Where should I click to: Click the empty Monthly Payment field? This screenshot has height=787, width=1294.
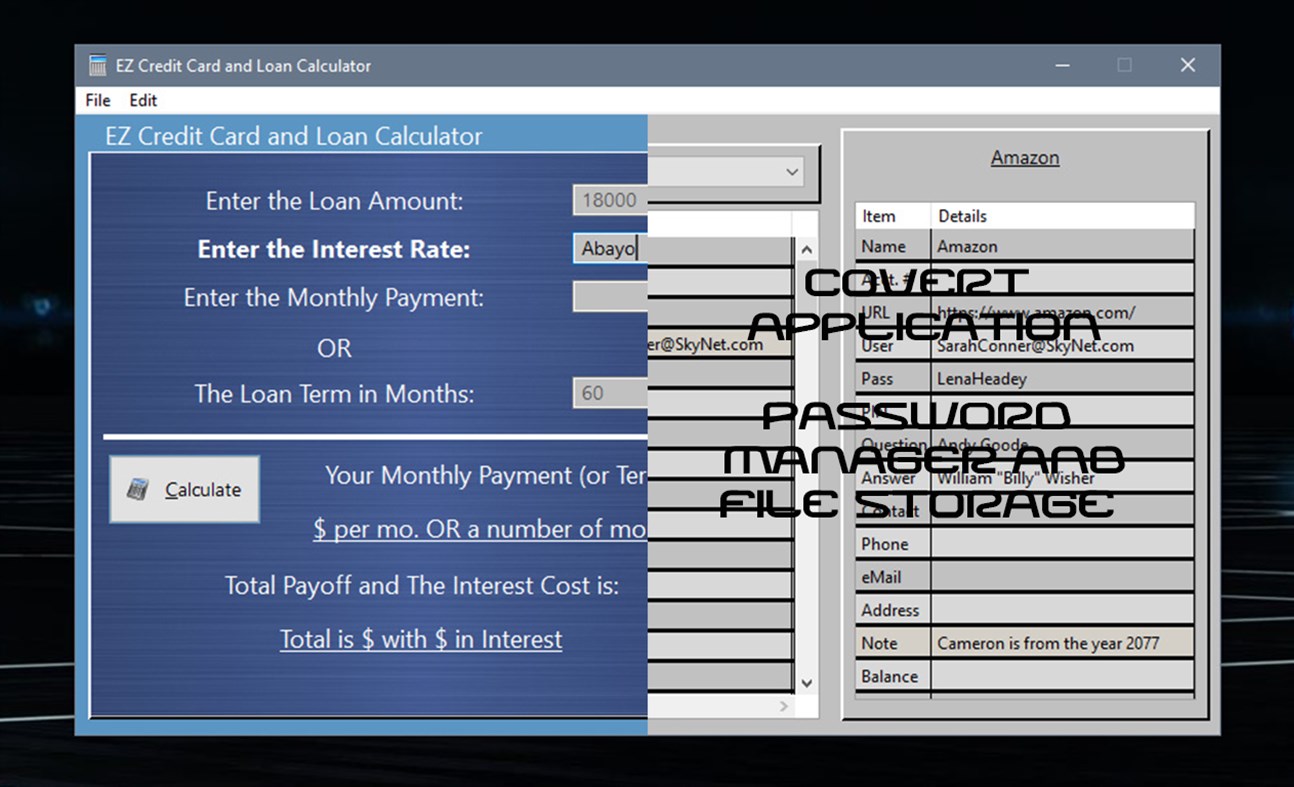tap(609, 296)
